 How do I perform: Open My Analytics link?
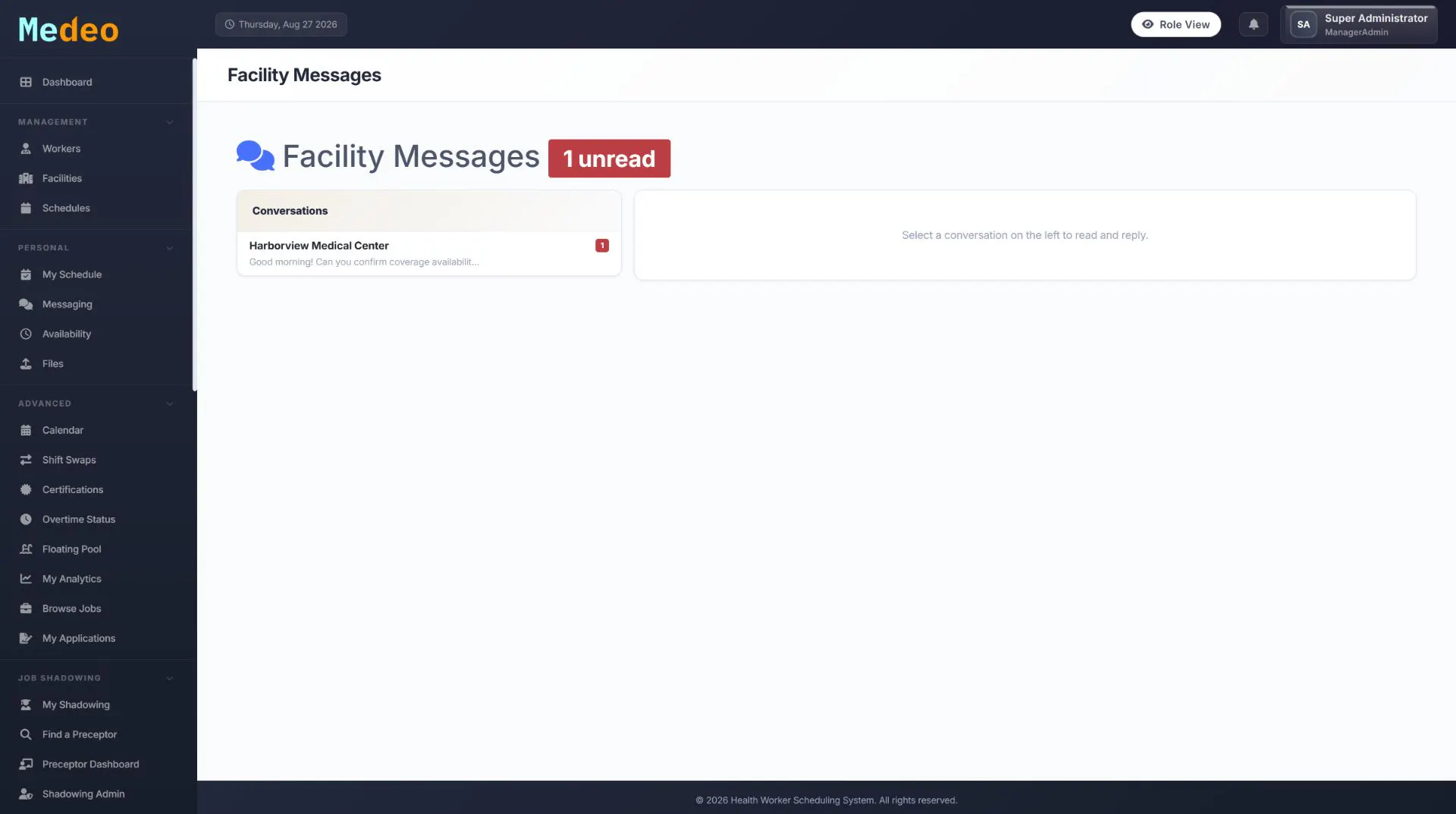pyautogui.click(x=96, y=579)
